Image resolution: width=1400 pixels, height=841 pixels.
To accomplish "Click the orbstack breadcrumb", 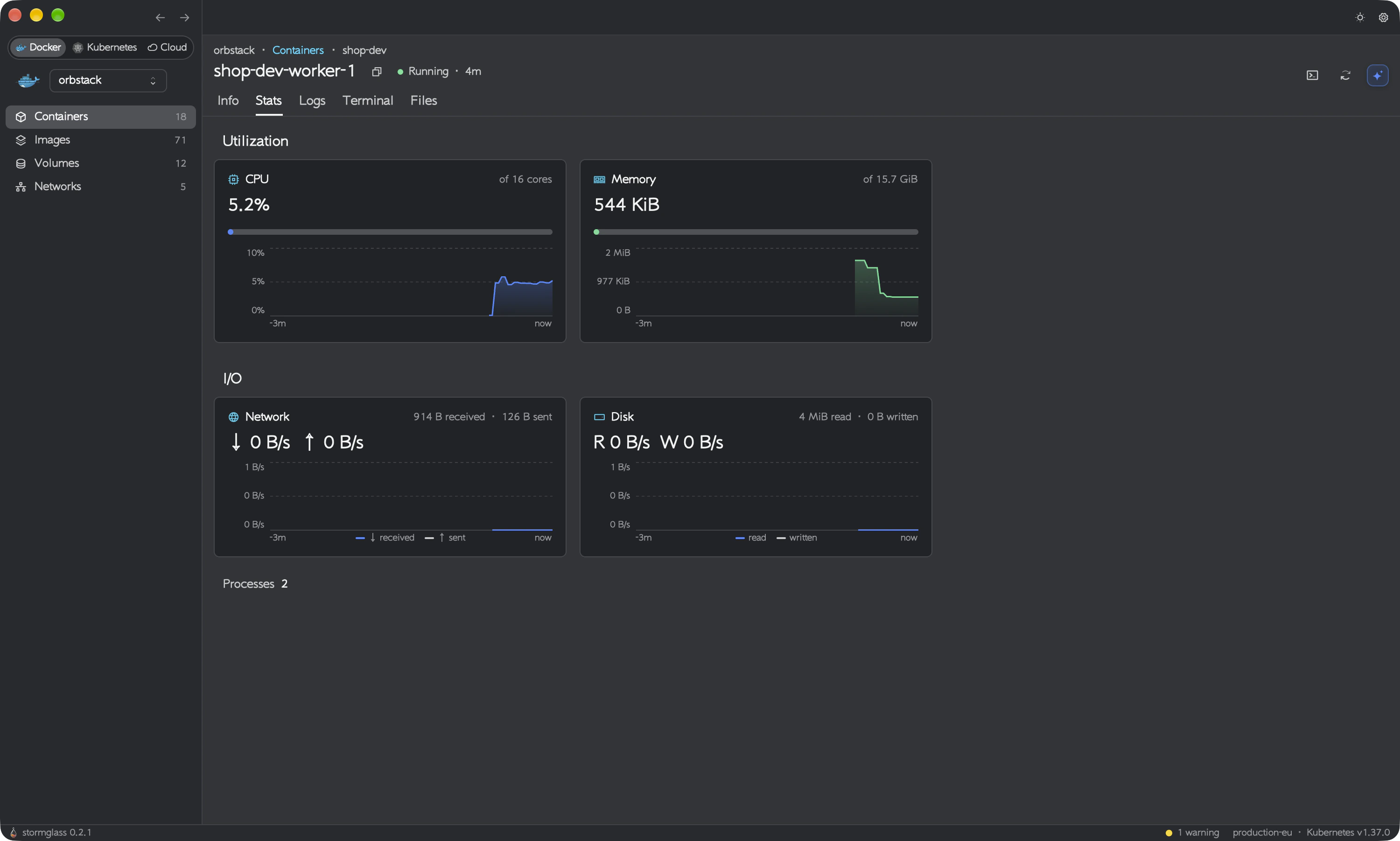I will click(234, 50).
